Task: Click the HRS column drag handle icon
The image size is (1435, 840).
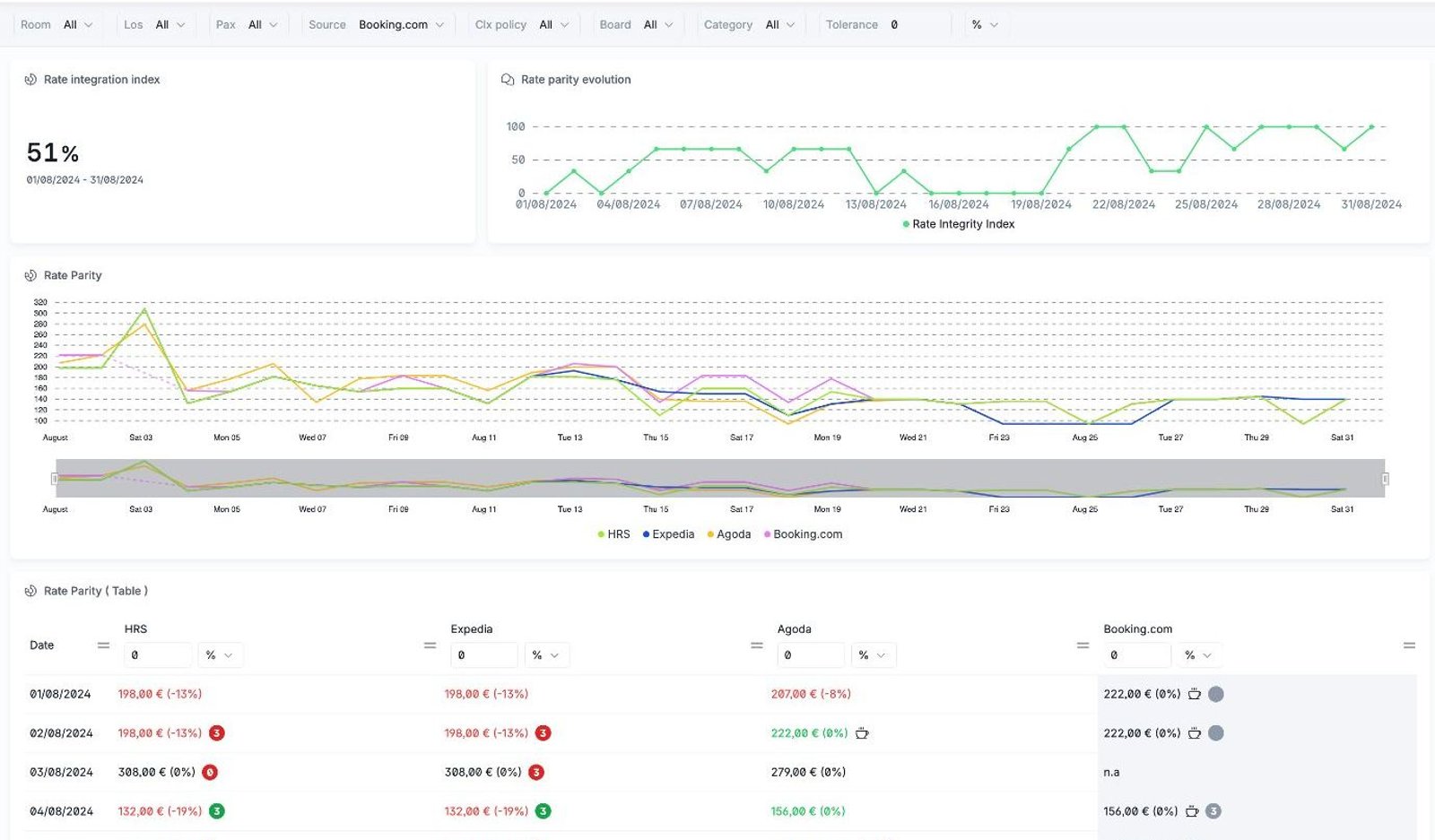Action: click(x=430, y=645)
